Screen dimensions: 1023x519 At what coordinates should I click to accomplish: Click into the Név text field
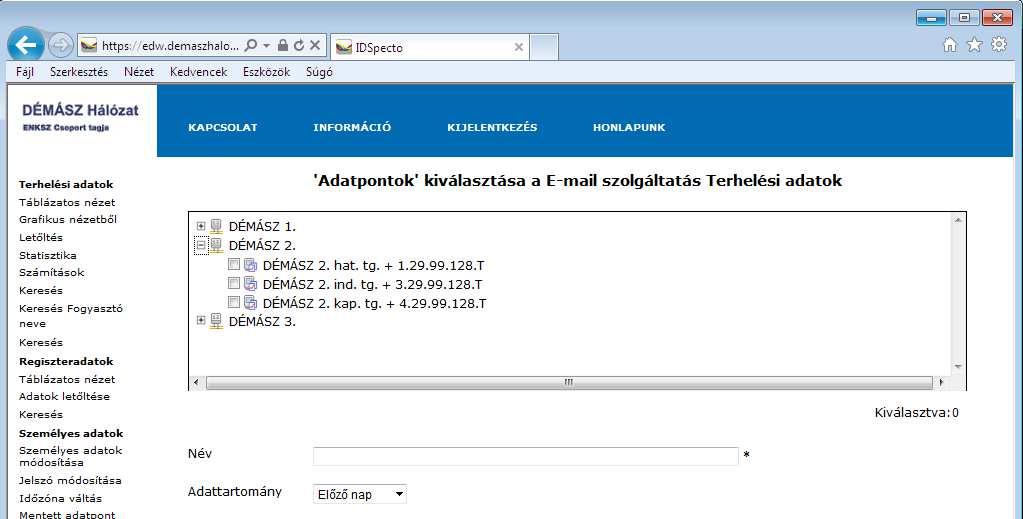tap(525, 456)
